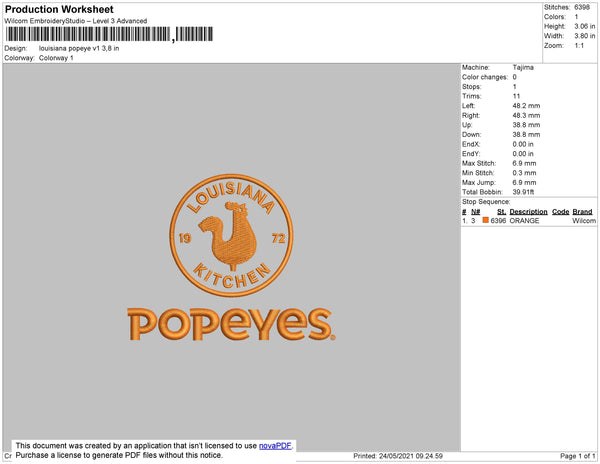Screen dimensions: 600x464
Task: Select the Height value 3.06 in
Action: tap(584, 26)
